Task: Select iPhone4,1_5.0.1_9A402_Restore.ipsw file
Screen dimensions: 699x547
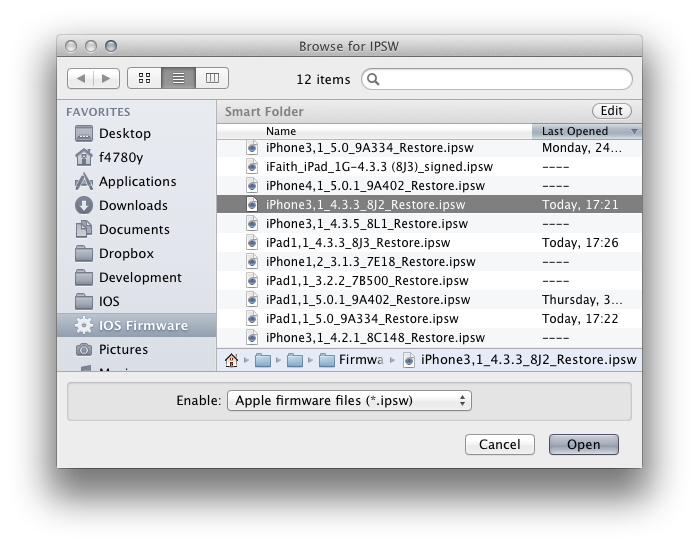Action: [429, 185]
